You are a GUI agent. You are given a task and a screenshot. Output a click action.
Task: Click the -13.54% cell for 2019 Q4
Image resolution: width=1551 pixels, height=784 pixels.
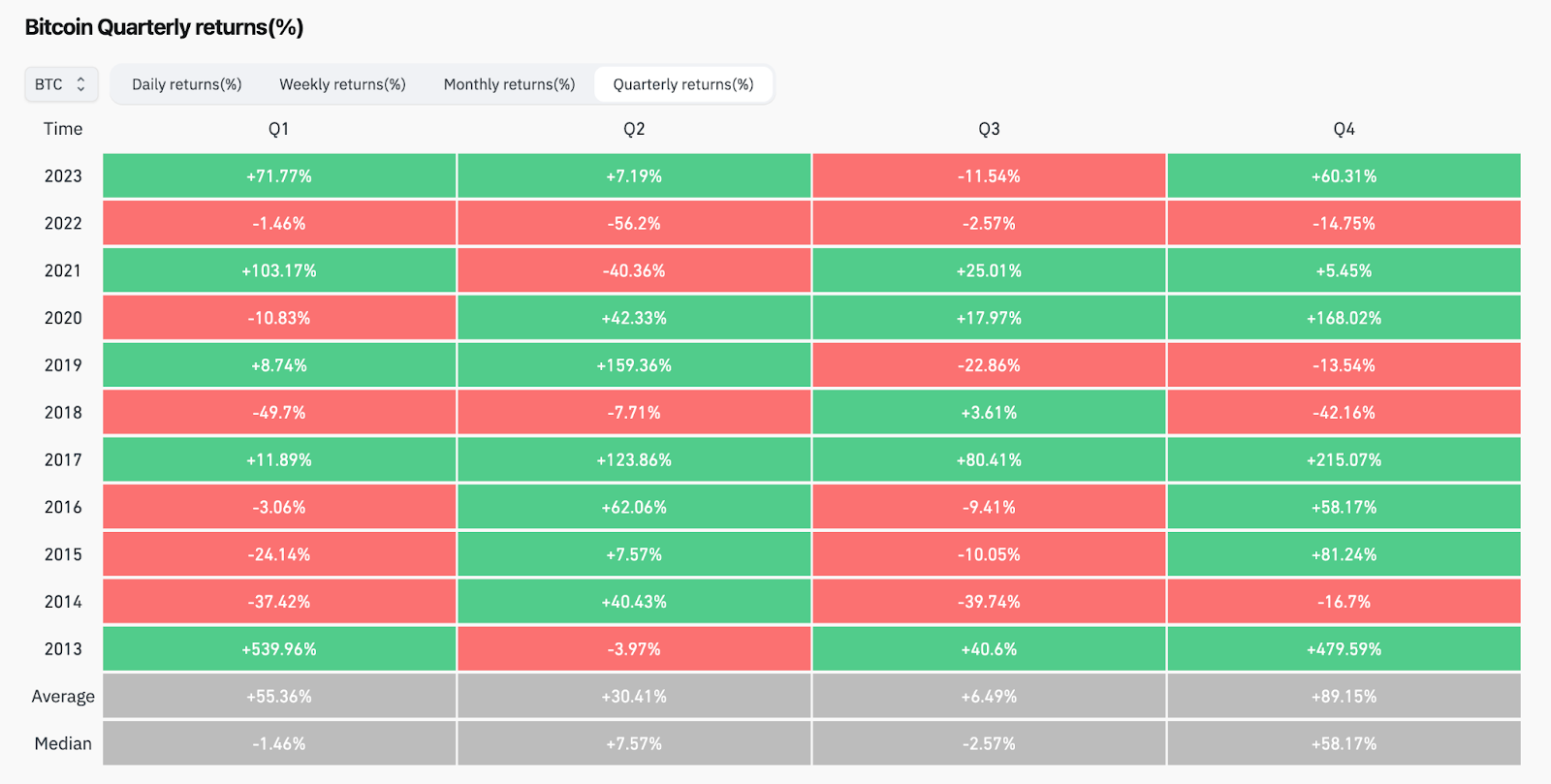[1344, 365]
